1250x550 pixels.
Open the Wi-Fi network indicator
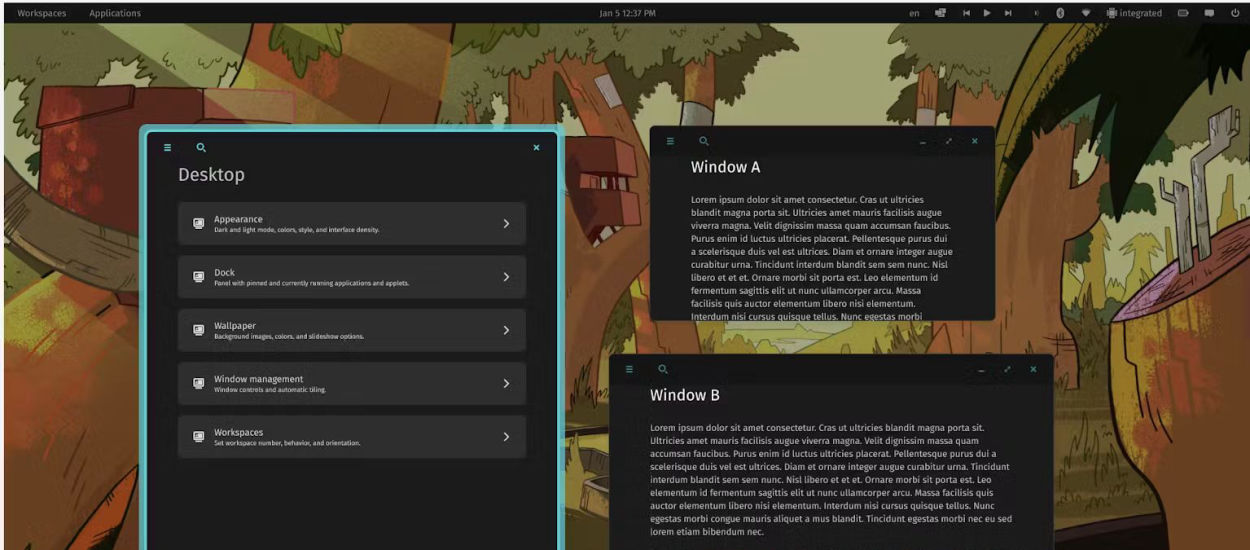[1085, 13]
